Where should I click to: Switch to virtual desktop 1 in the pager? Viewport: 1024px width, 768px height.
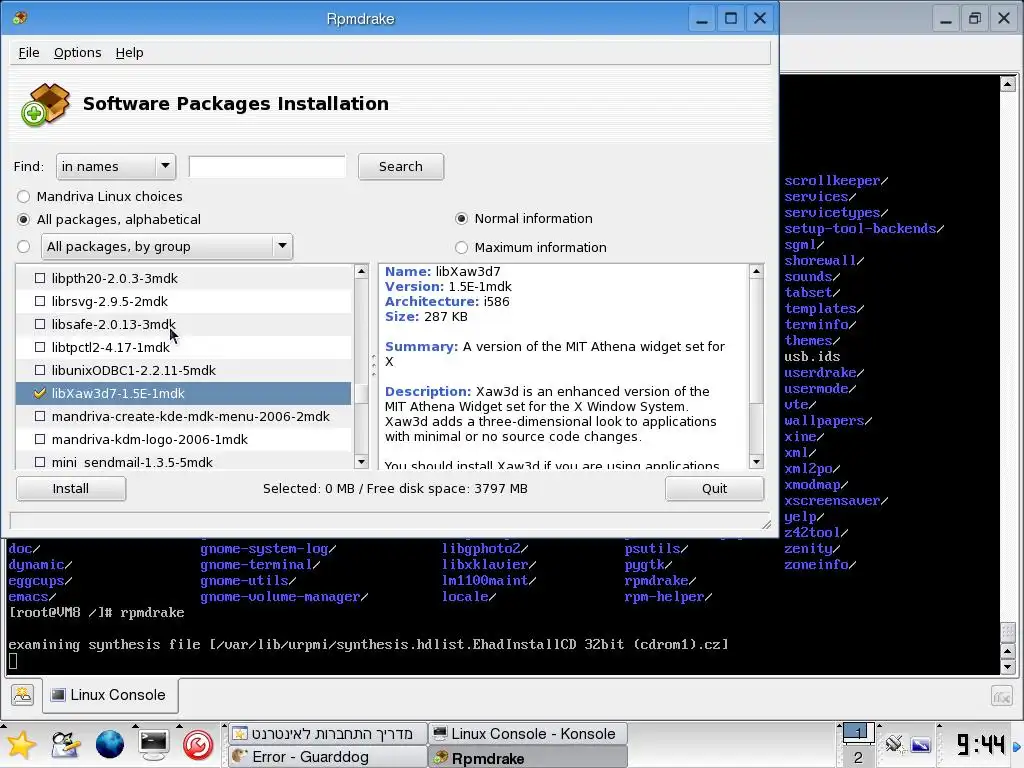[858, 733]
